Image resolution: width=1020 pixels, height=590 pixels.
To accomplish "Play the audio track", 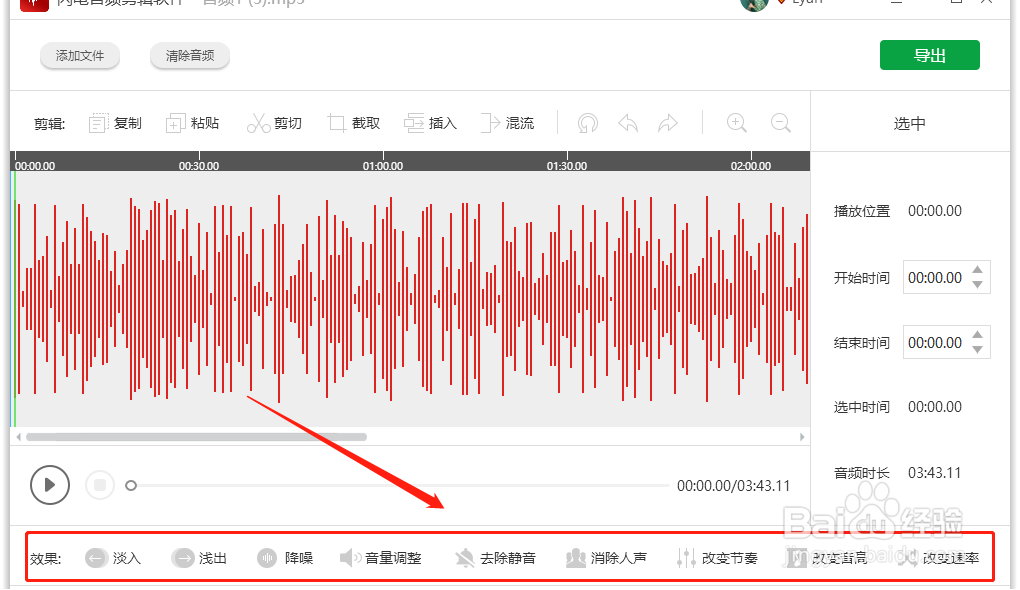I will point(49,485).
